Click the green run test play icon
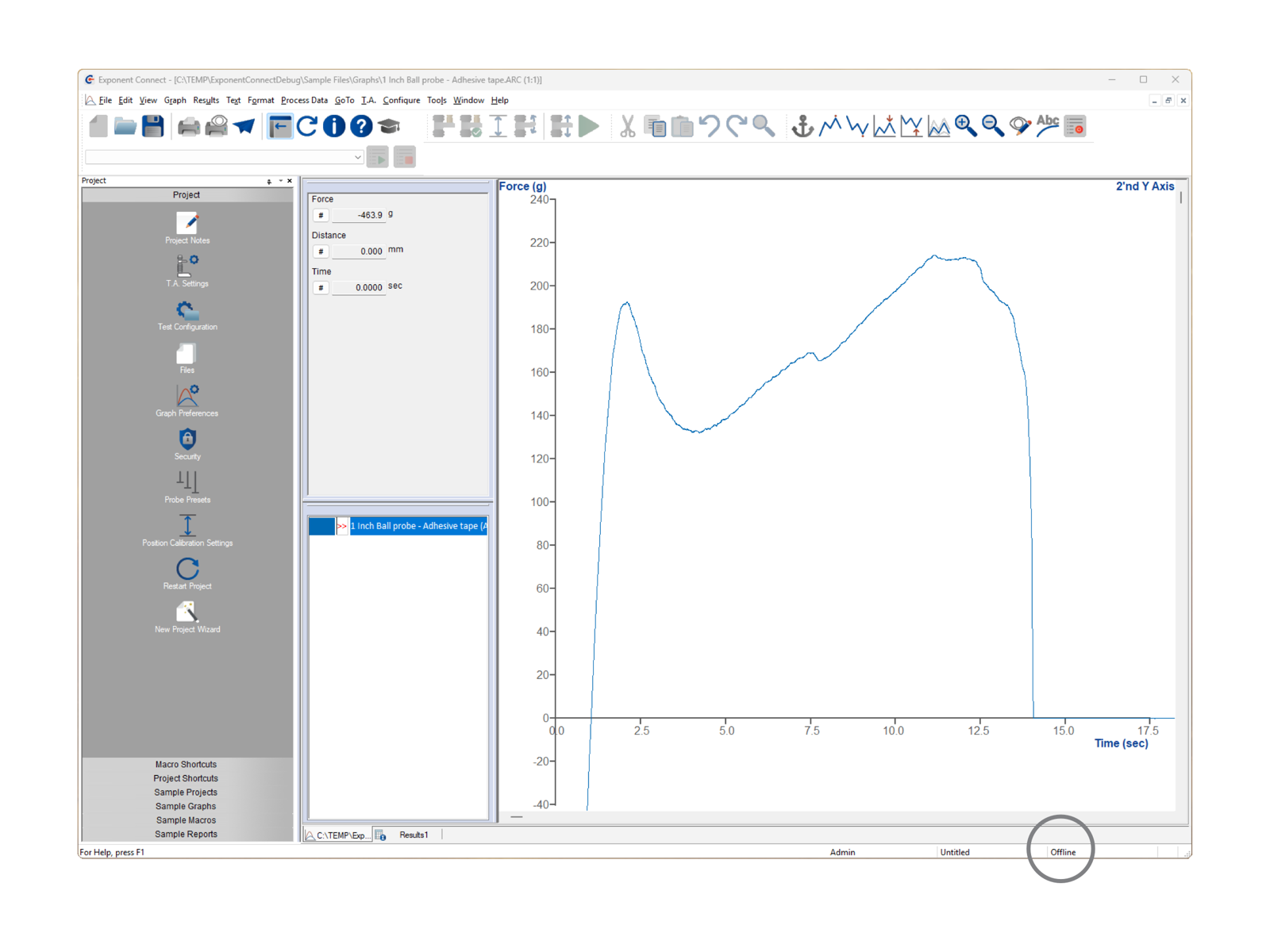The width and height of the screenshot is (1270, 952). click(x=589, y=126)
